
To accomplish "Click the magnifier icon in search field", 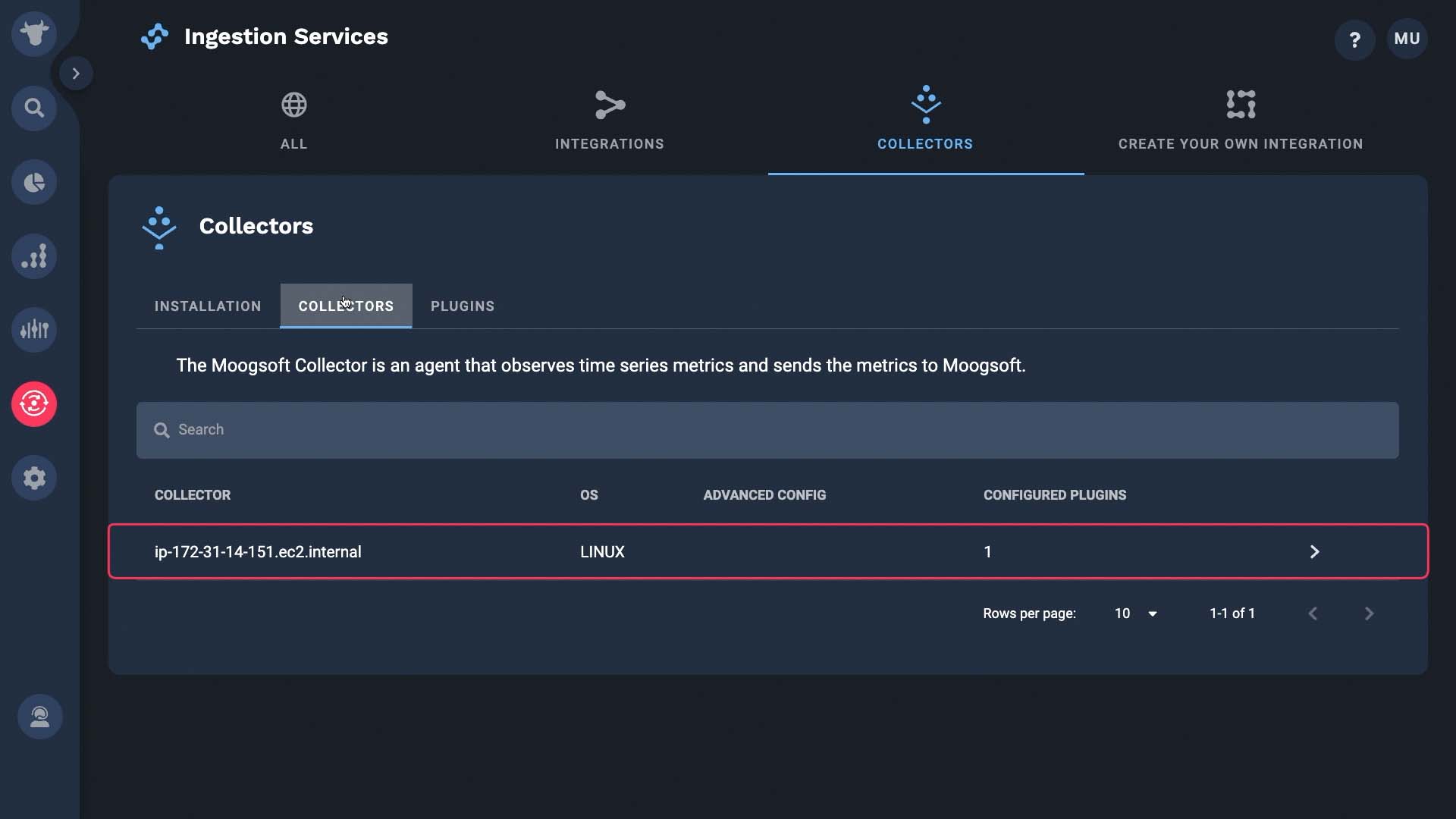I will click(x=162, y=431).
